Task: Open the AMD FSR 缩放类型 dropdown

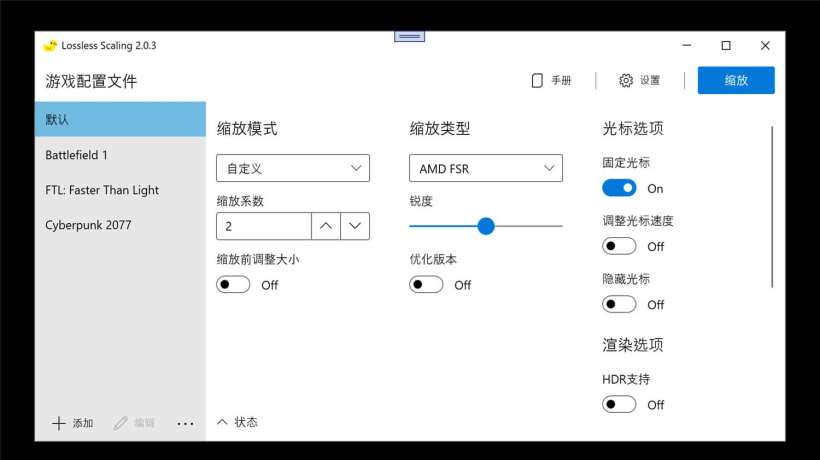Action: (486, 168)
